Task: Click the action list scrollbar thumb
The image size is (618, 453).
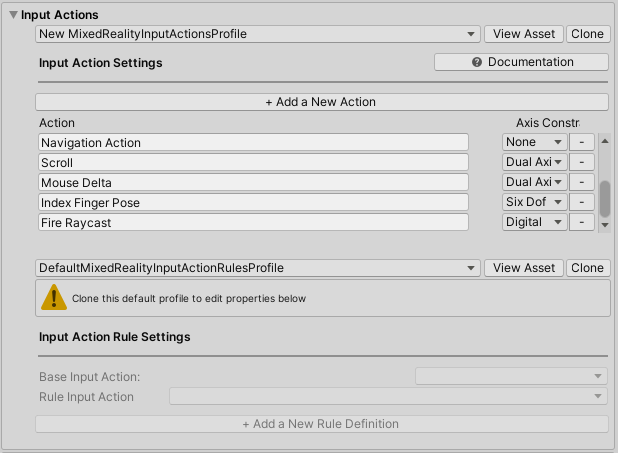Action: 605,199
